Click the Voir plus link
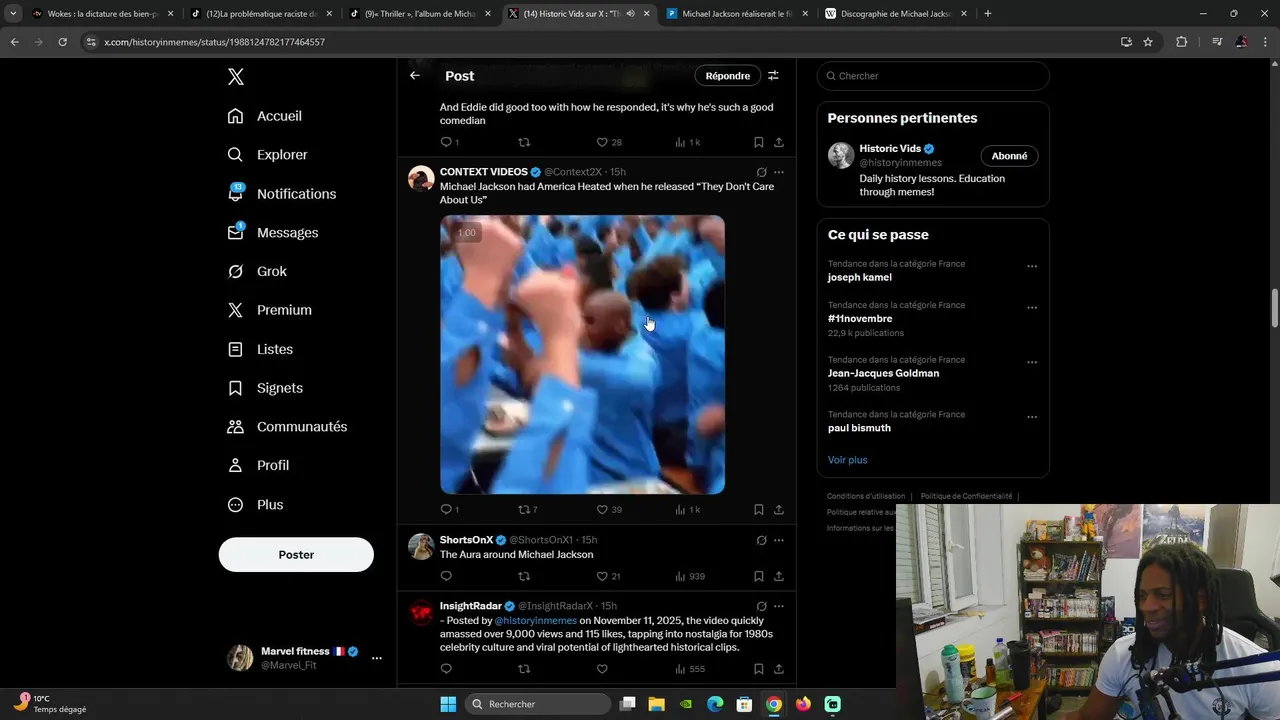Viewport: 1280px width, 720px height. click(x=847, y=460)
